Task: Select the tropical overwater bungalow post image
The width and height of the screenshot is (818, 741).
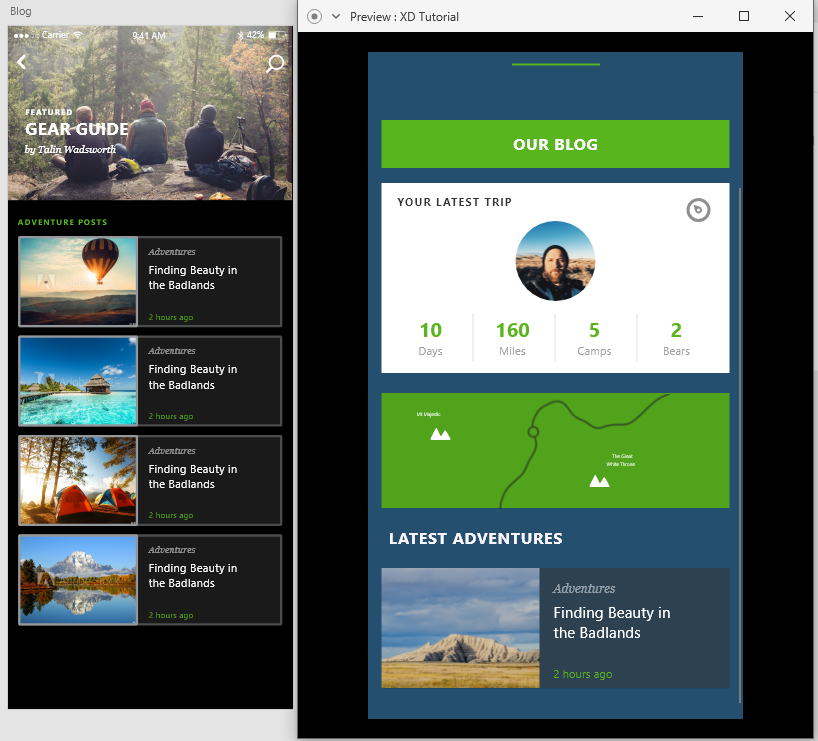Action: point(78,381)
